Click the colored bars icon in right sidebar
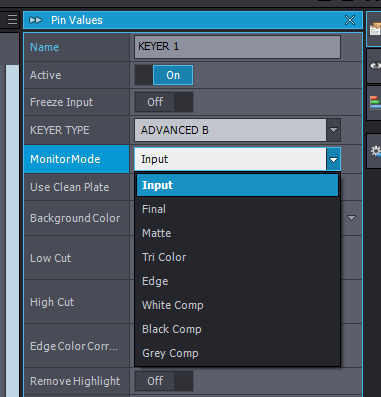The height and width of the screenshot is (397, 381). [375, 102]
